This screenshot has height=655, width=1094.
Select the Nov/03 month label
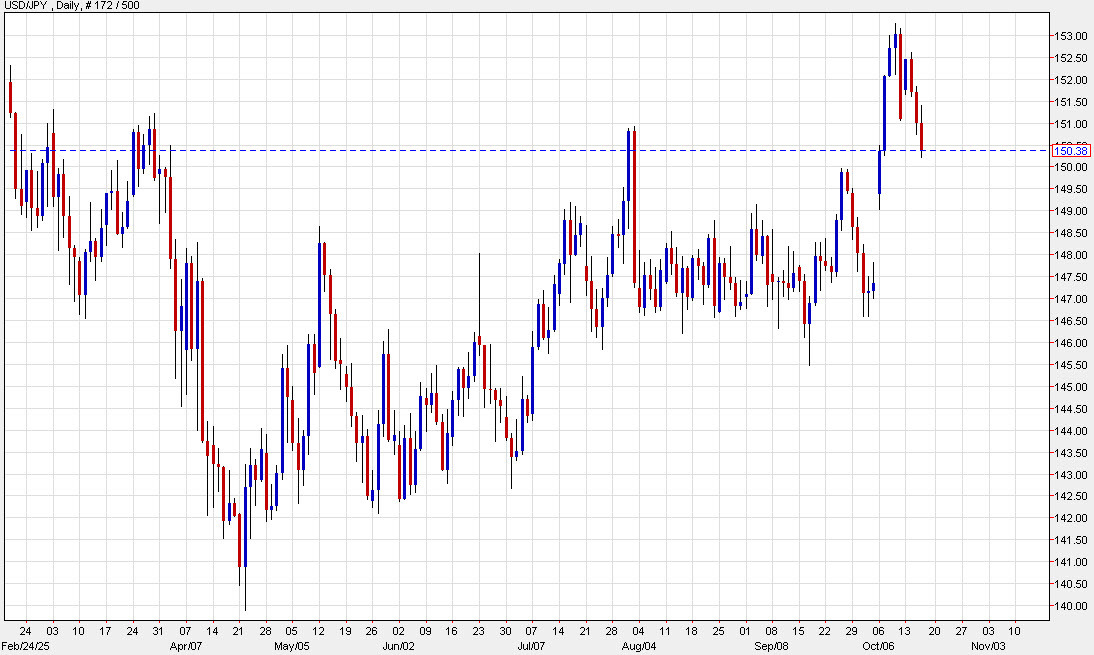coord(986,646)
